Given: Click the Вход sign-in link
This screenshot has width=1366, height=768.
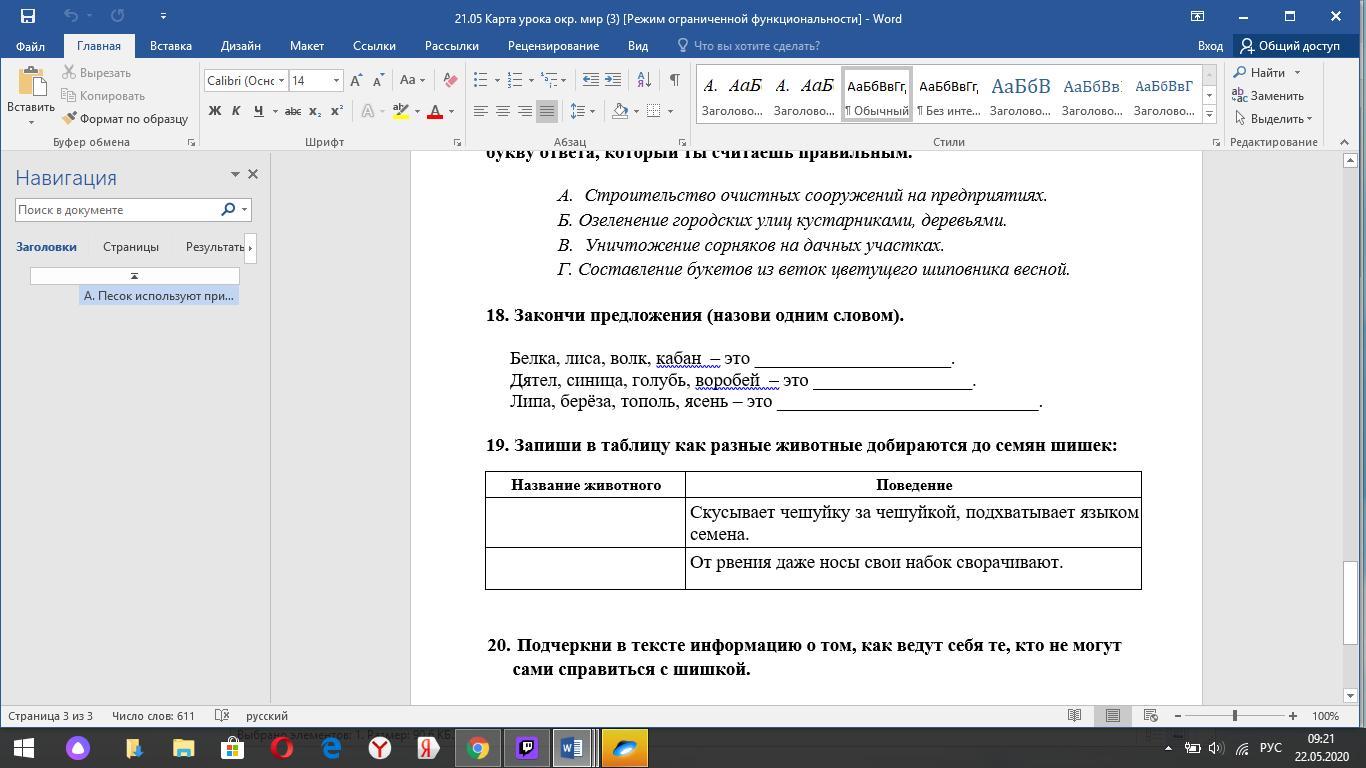Looking at the screenshot, I should [x=1210, y=46].
